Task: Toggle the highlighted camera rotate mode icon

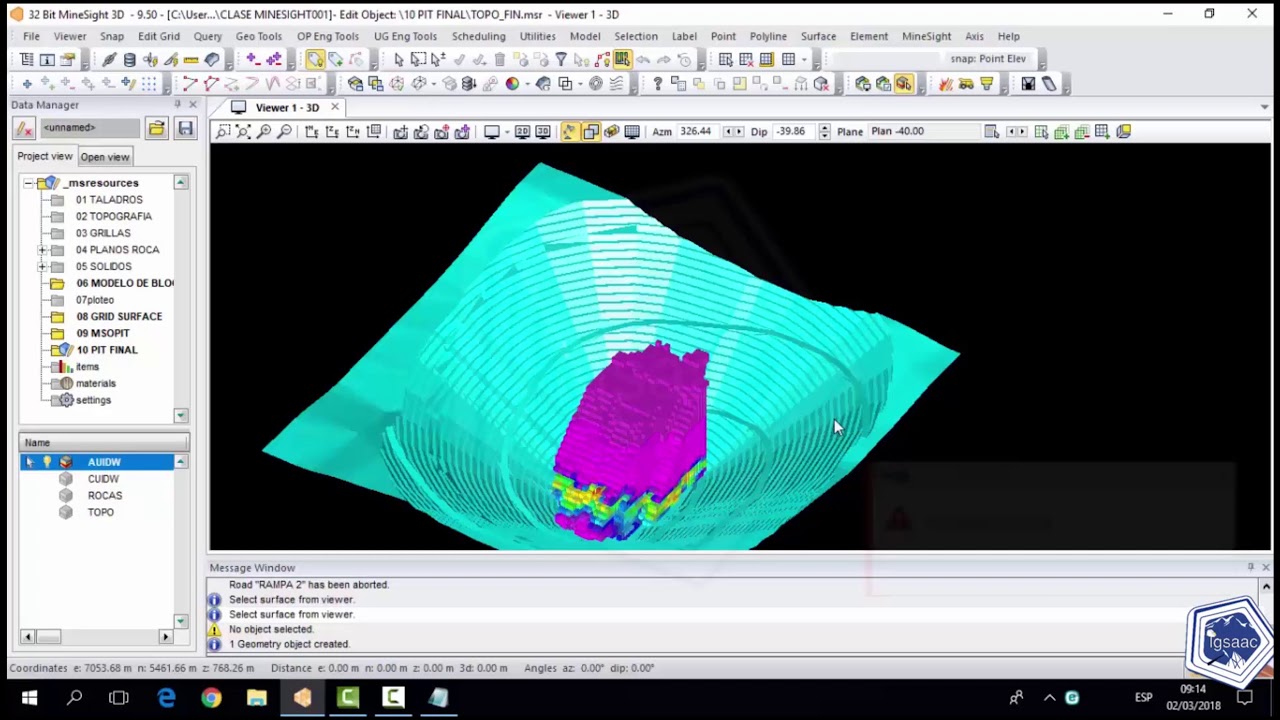Action: point(568,131)
